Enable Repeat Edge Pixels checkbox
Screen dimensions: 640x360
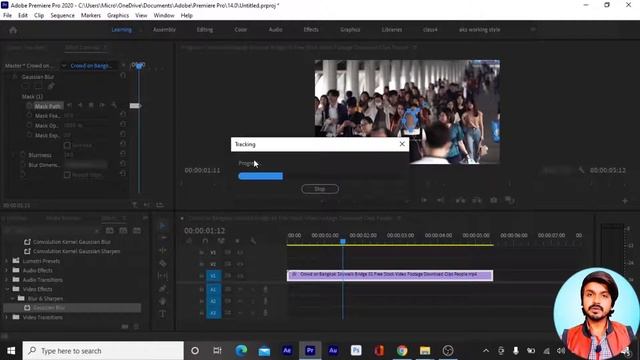click(67, 175)
